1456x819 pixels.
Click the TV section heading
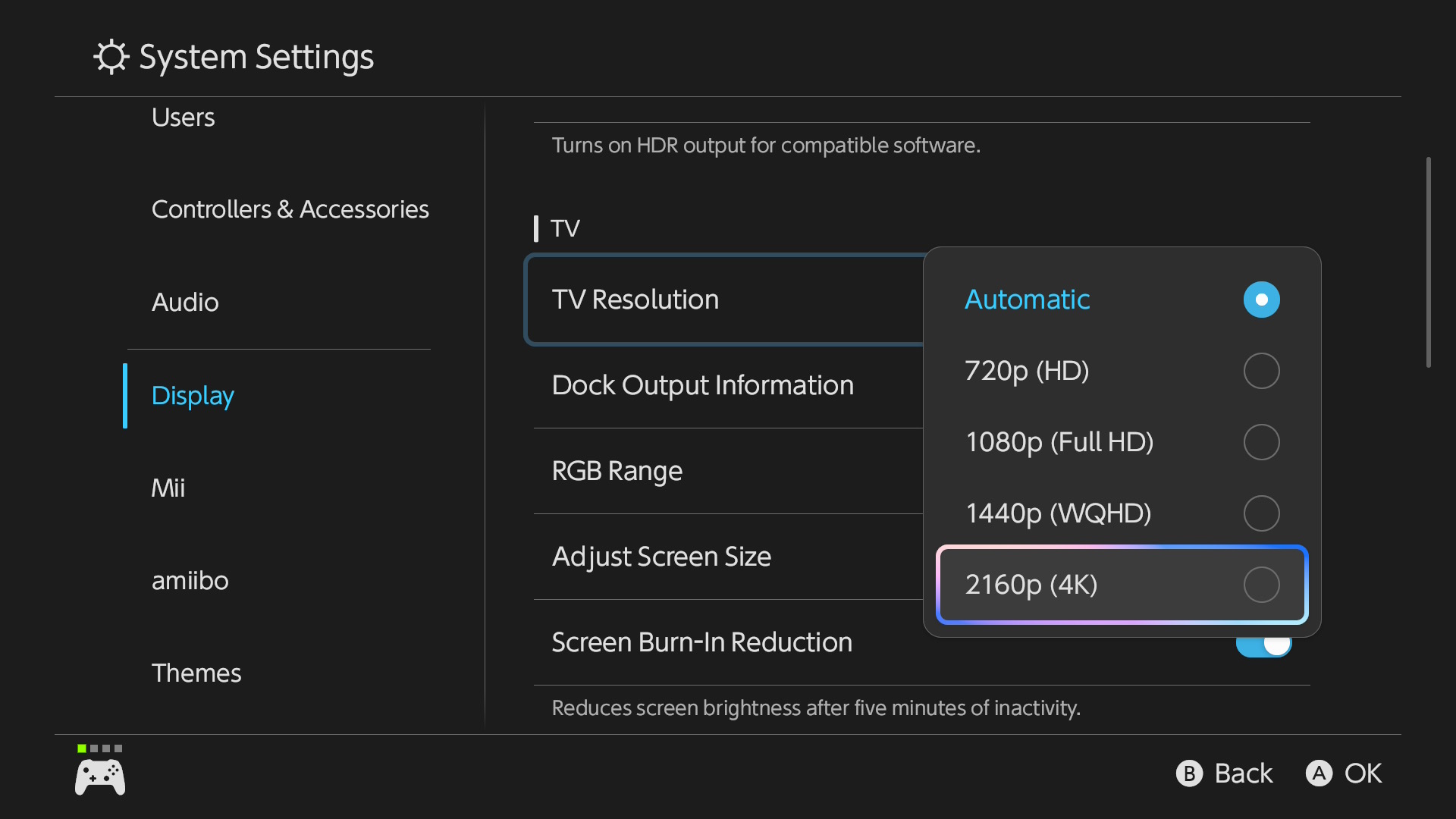[x=565, y=228]
